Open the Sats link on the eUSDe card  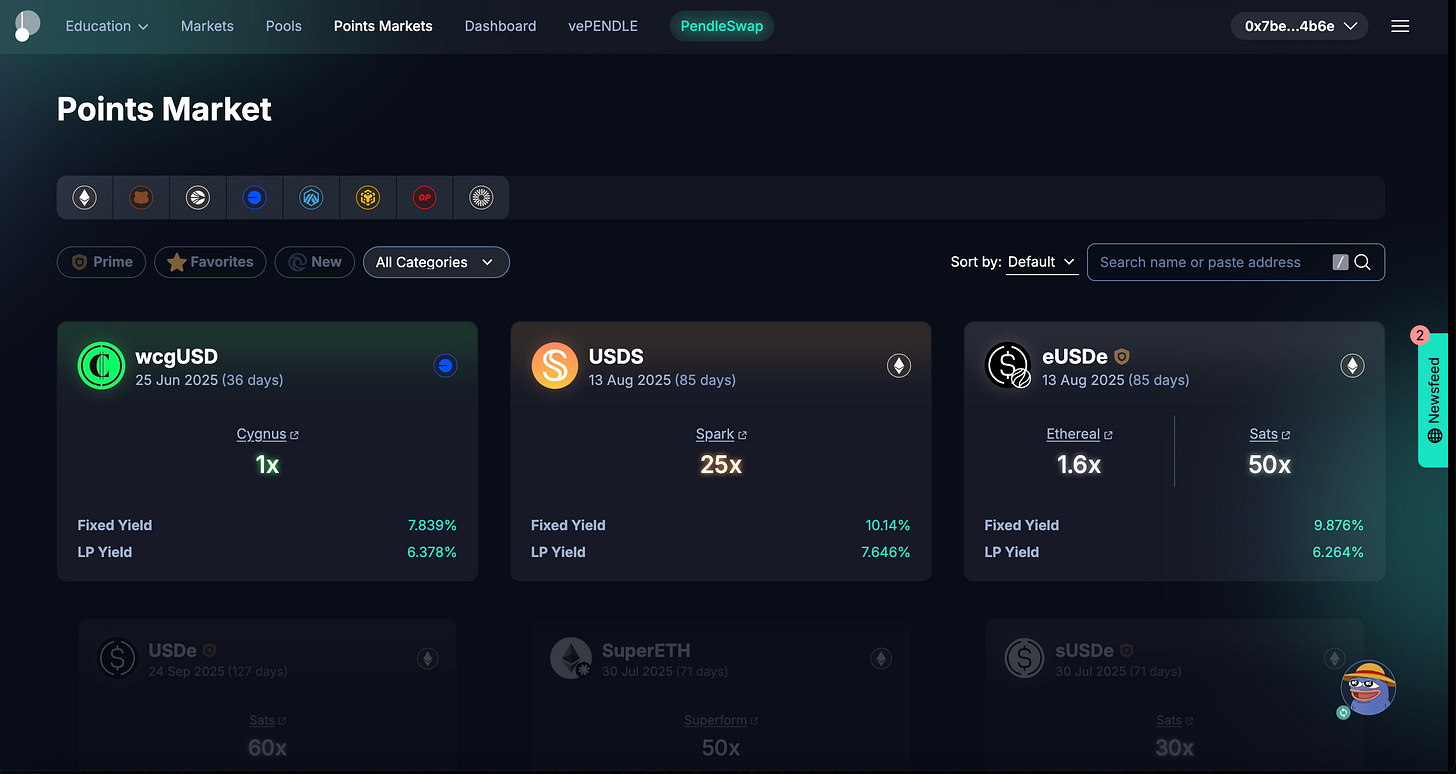click(x=1269, y=434)
